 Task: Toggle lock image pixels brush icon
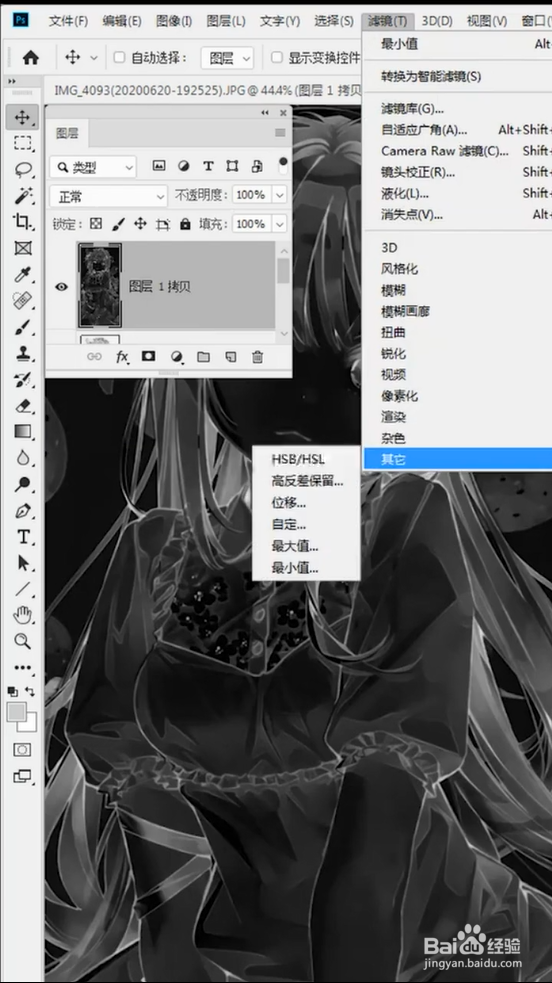pyautogui.click(x=118, y=224)
